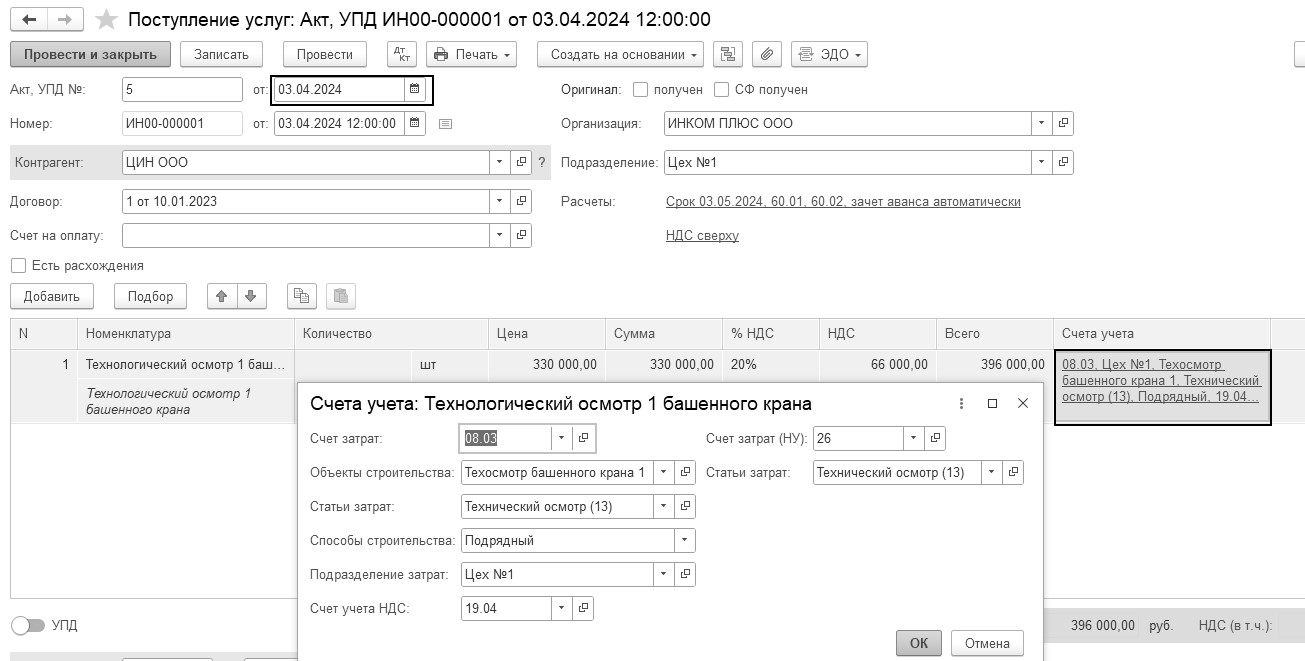Click Провести и закрыть button
The width and height of the screenshot is (1305, 661).
(x=91, y=54)
